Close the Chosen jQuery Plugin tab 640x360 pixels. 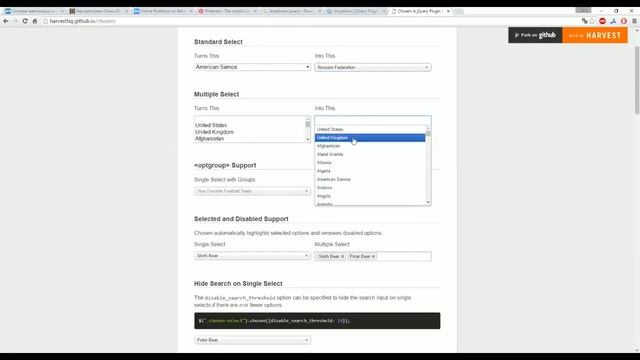448,11
